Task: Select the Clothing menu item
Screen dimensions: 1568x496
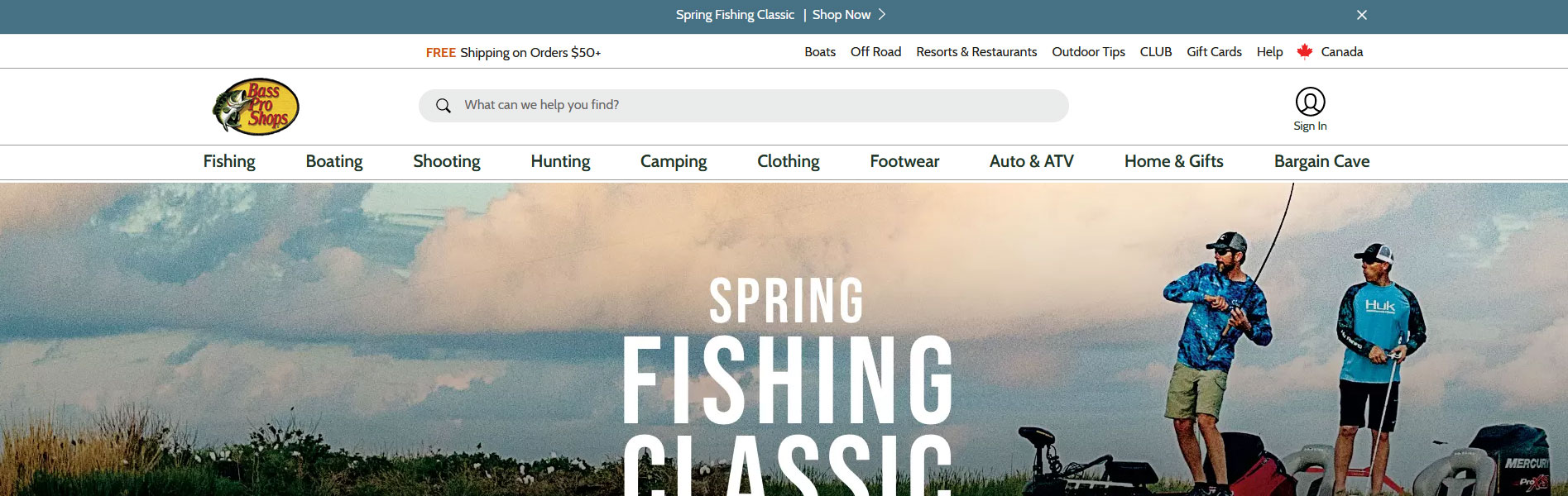Action: (x=789, y=161)
